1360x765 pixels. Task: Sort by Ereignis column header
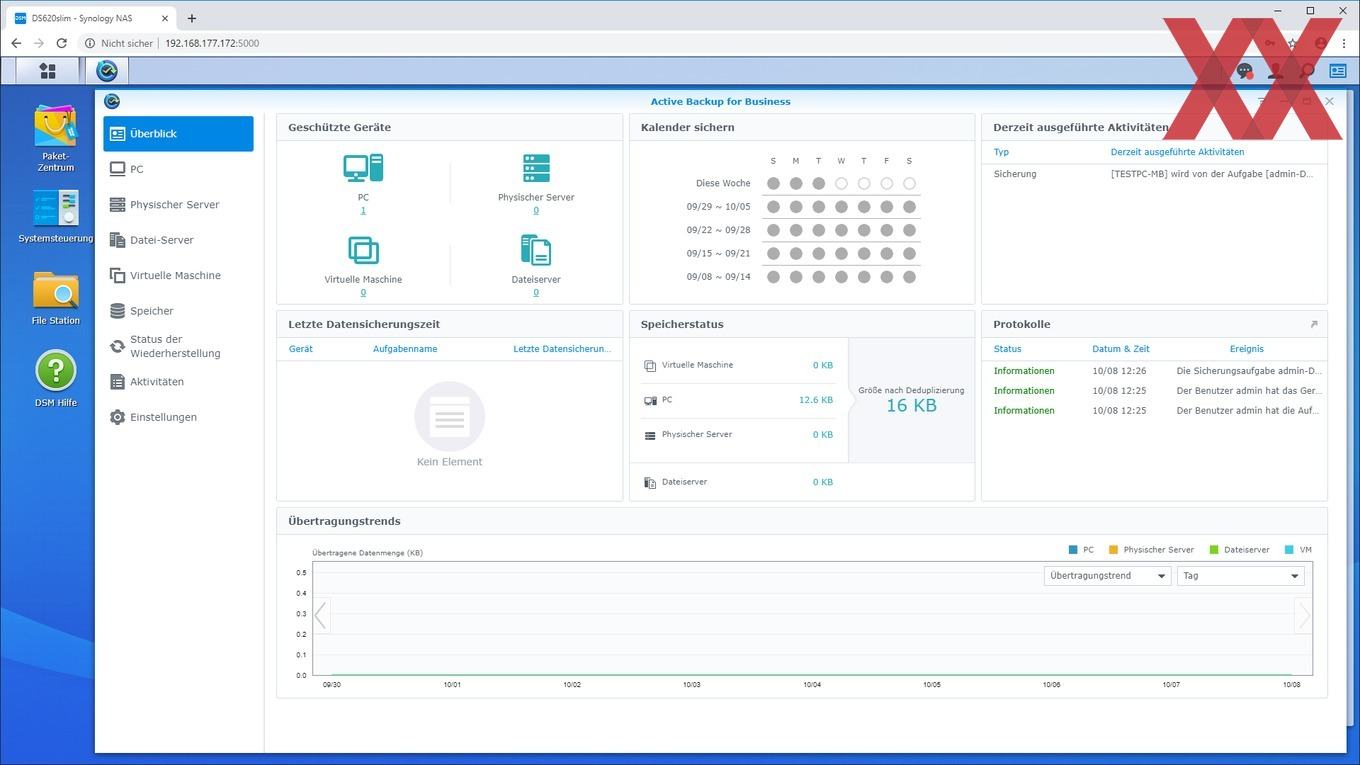point(1247,349)
